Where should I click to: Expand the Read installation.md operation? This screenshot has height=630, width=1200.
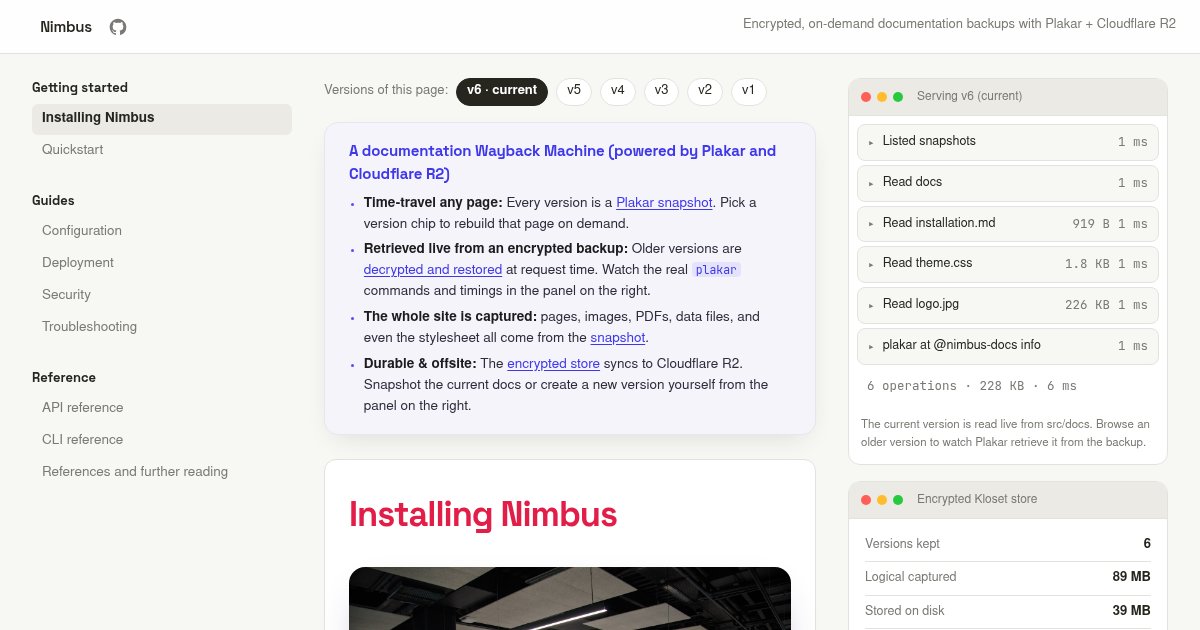point(1008,224)
